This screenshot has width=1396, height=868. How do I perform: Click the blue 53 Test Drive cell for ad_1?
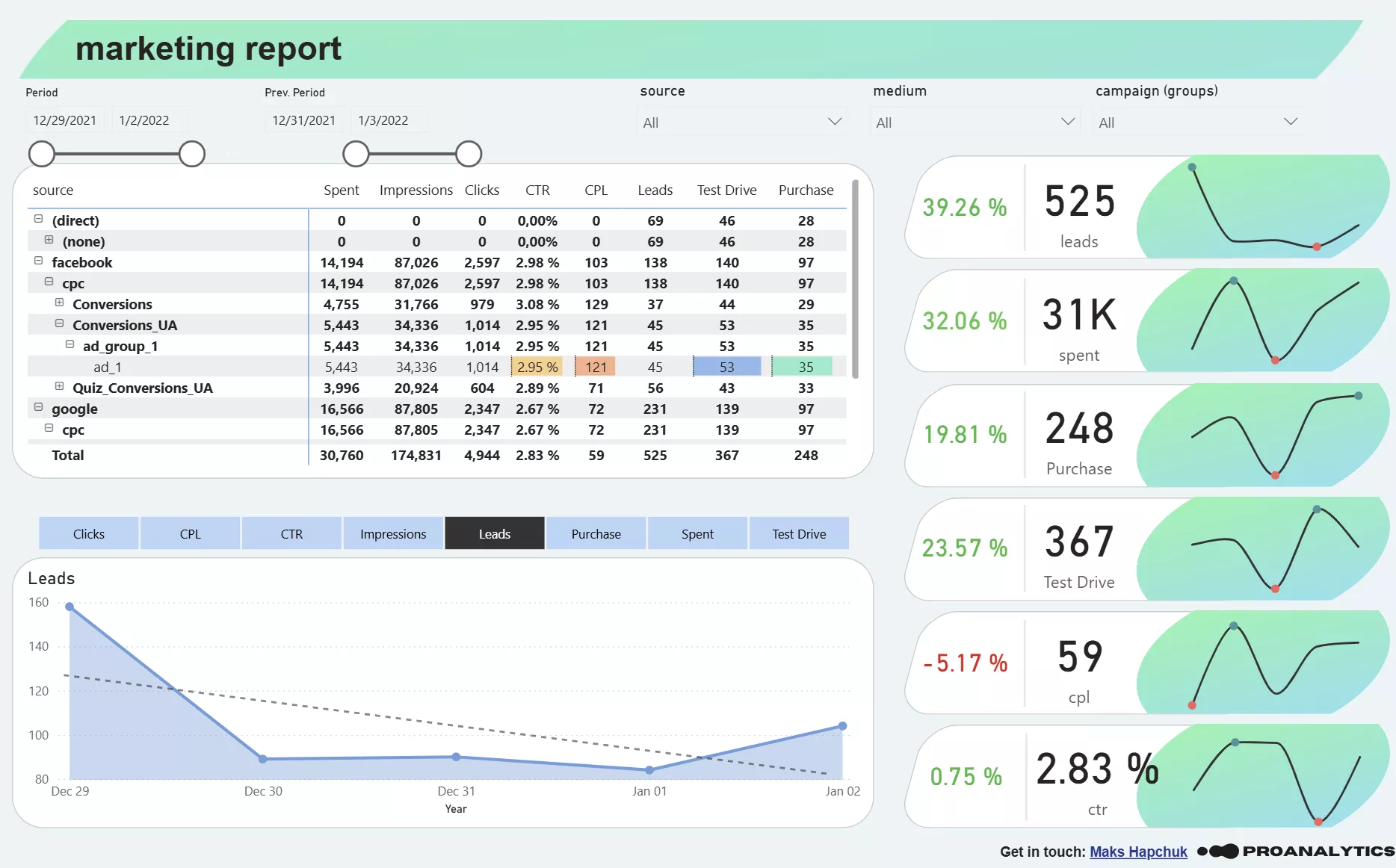pos(727,367)
